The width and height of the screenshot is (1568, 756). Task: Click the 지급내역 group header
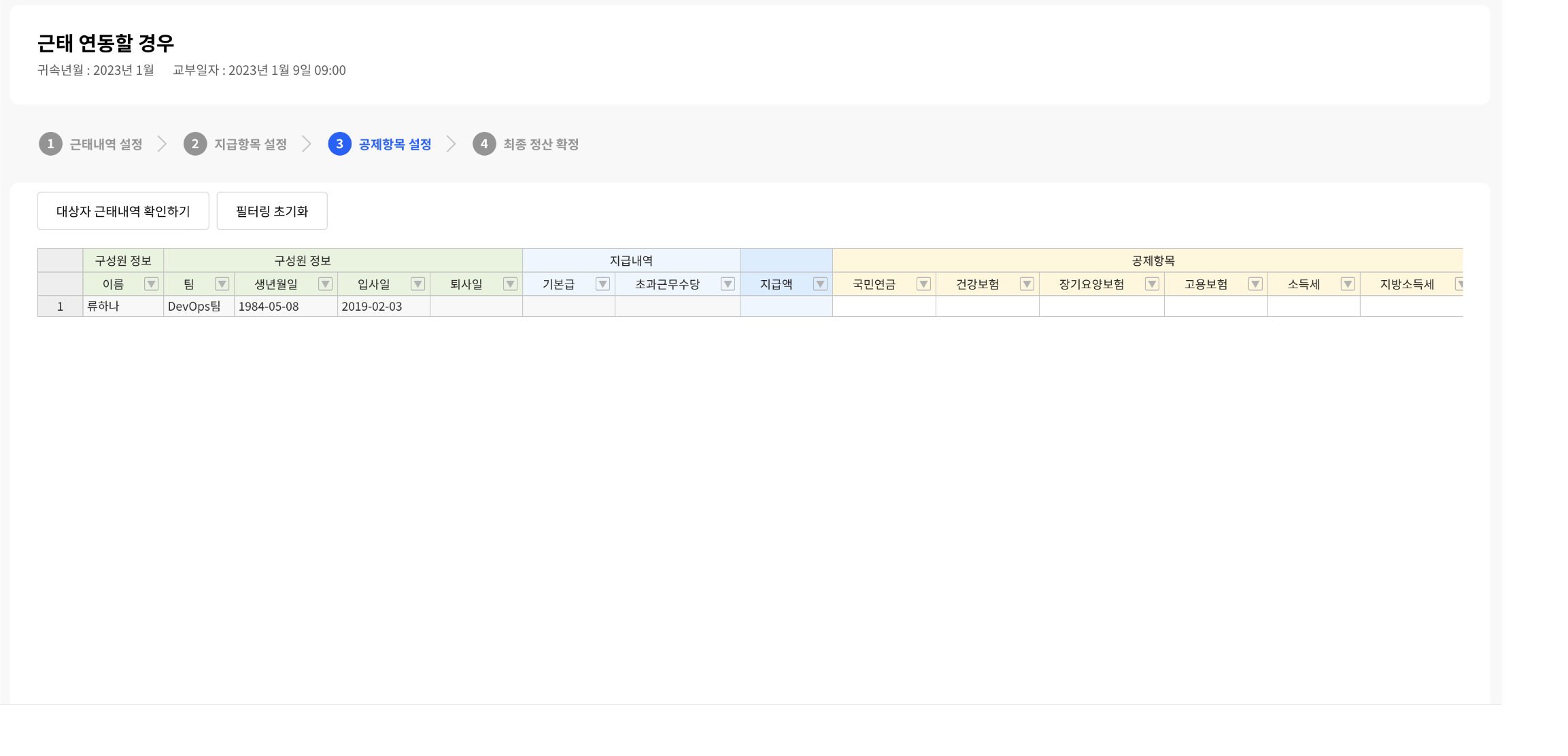(631, 260)
